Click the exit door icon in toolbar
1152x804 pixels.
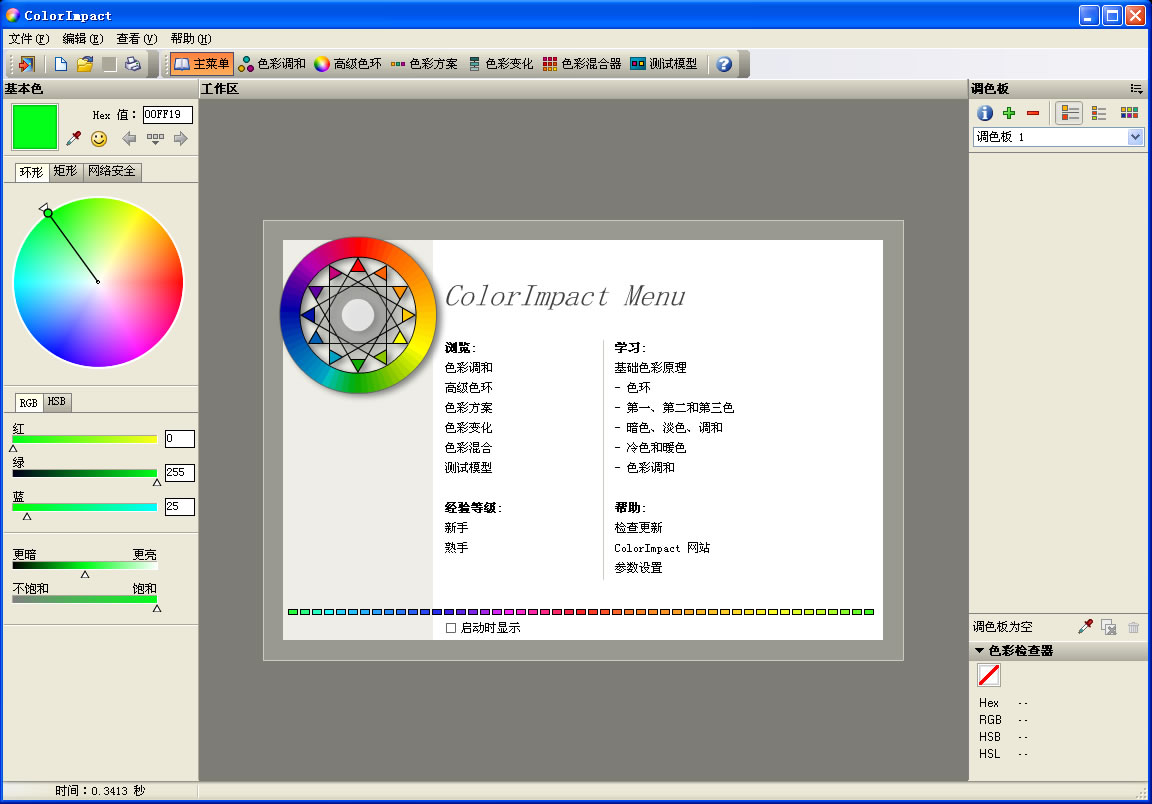coord(27,64)
